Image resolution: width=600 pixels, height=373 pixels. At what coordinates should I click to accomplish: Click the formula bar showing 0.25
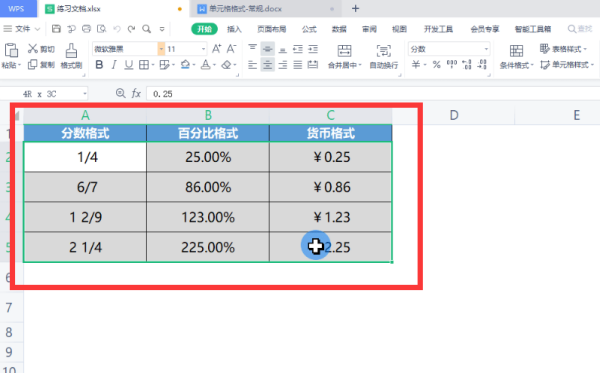click(373, 94)
